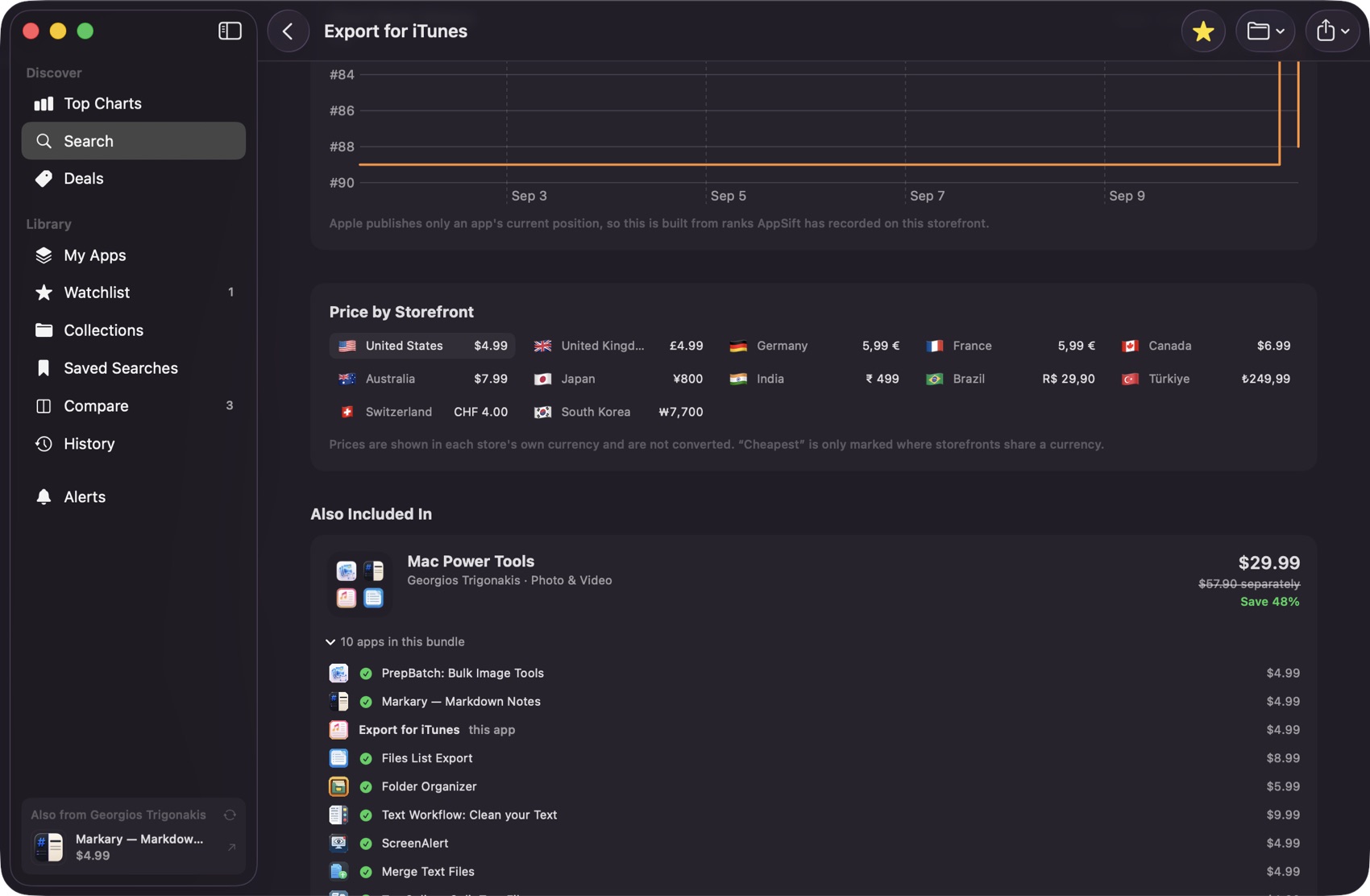Toggle the watchlist star in the toolbar

point(1203,31)
